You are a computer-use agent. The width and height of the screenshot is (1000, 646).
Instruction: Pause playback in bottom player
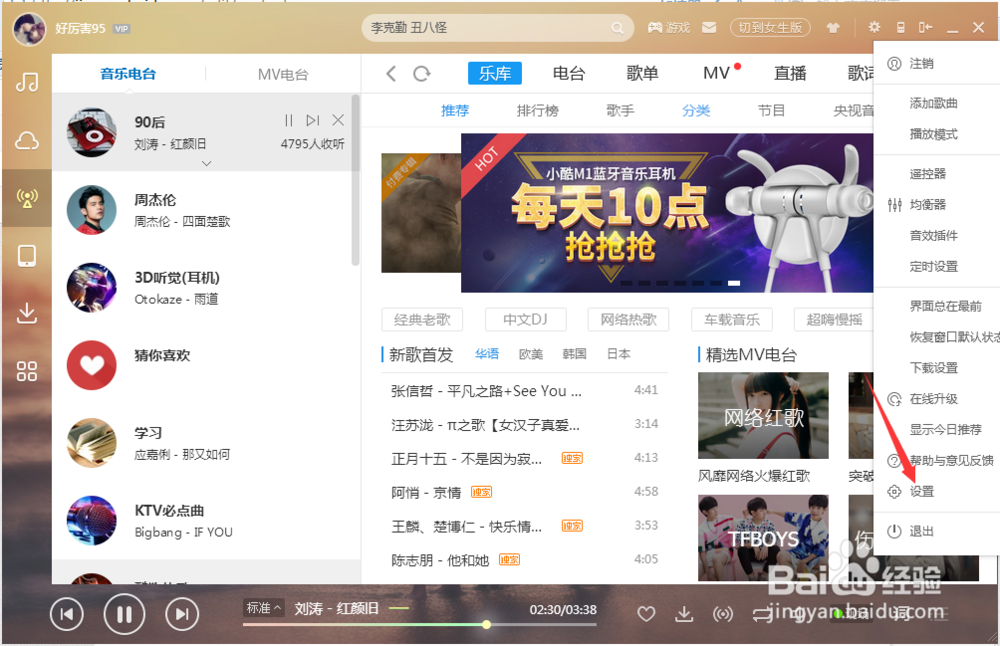coord(124,614)
